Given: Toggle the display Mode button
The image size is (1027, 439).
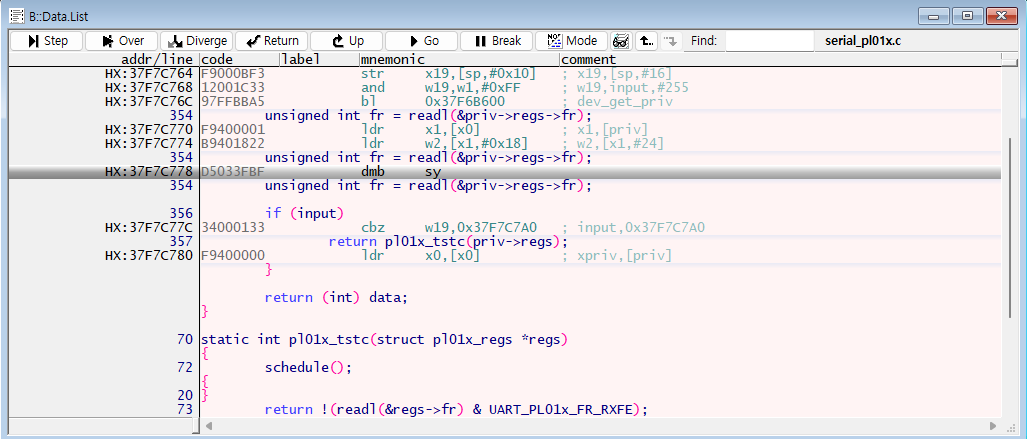Looking at the screenshot, I should pyautogui.click(x=572, y=41).
